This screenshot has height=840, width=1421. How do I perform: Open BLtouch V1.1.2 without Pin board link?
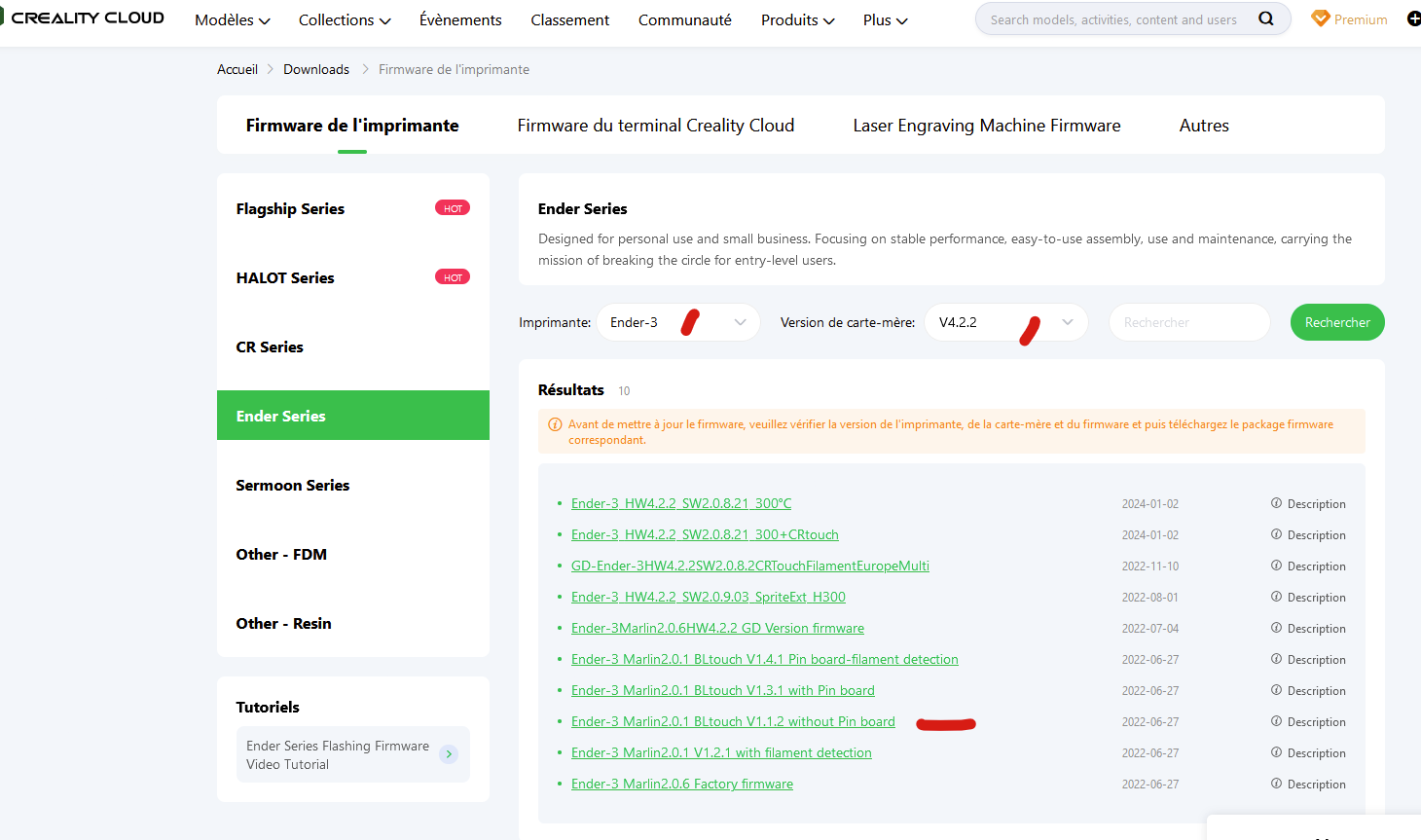click(733, 721)
